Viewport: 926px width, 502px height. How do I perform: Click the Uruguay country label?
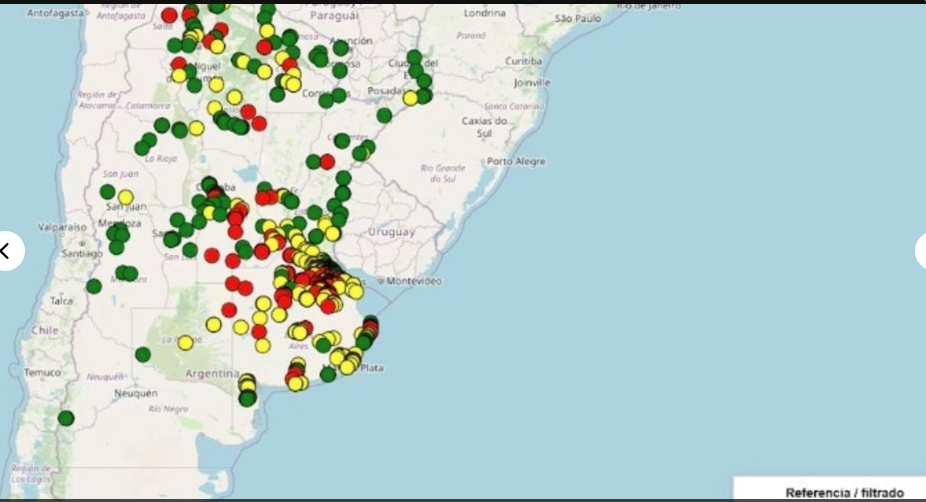point(390,232)
